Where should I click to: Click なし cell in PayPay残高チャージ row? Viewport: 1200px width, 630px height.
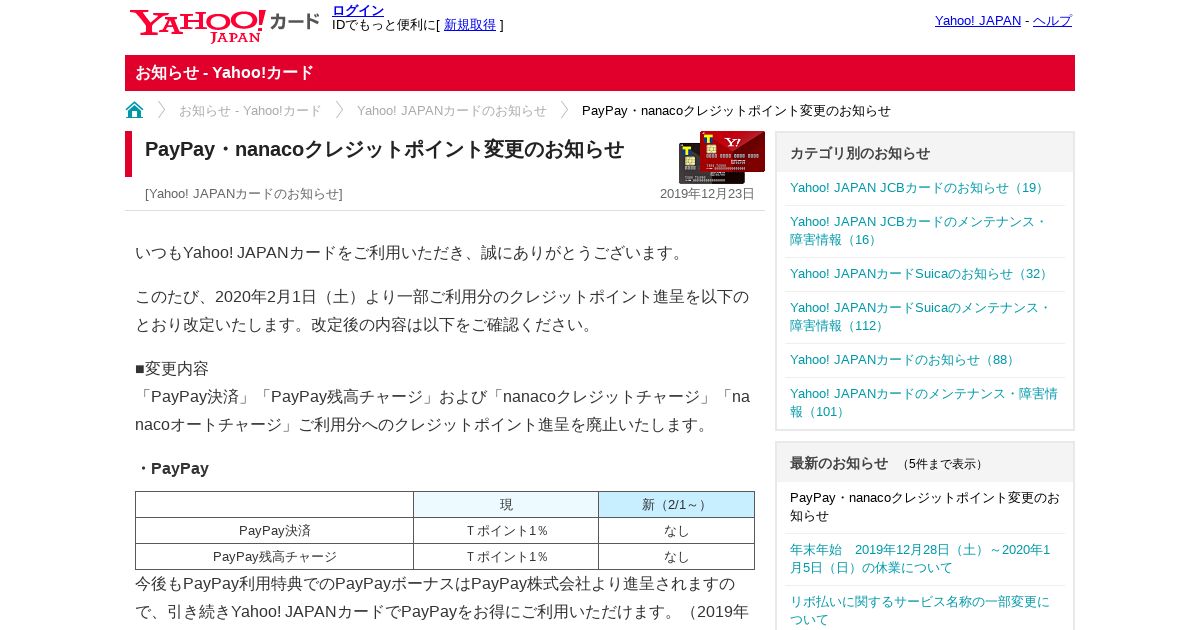point(676,557)
